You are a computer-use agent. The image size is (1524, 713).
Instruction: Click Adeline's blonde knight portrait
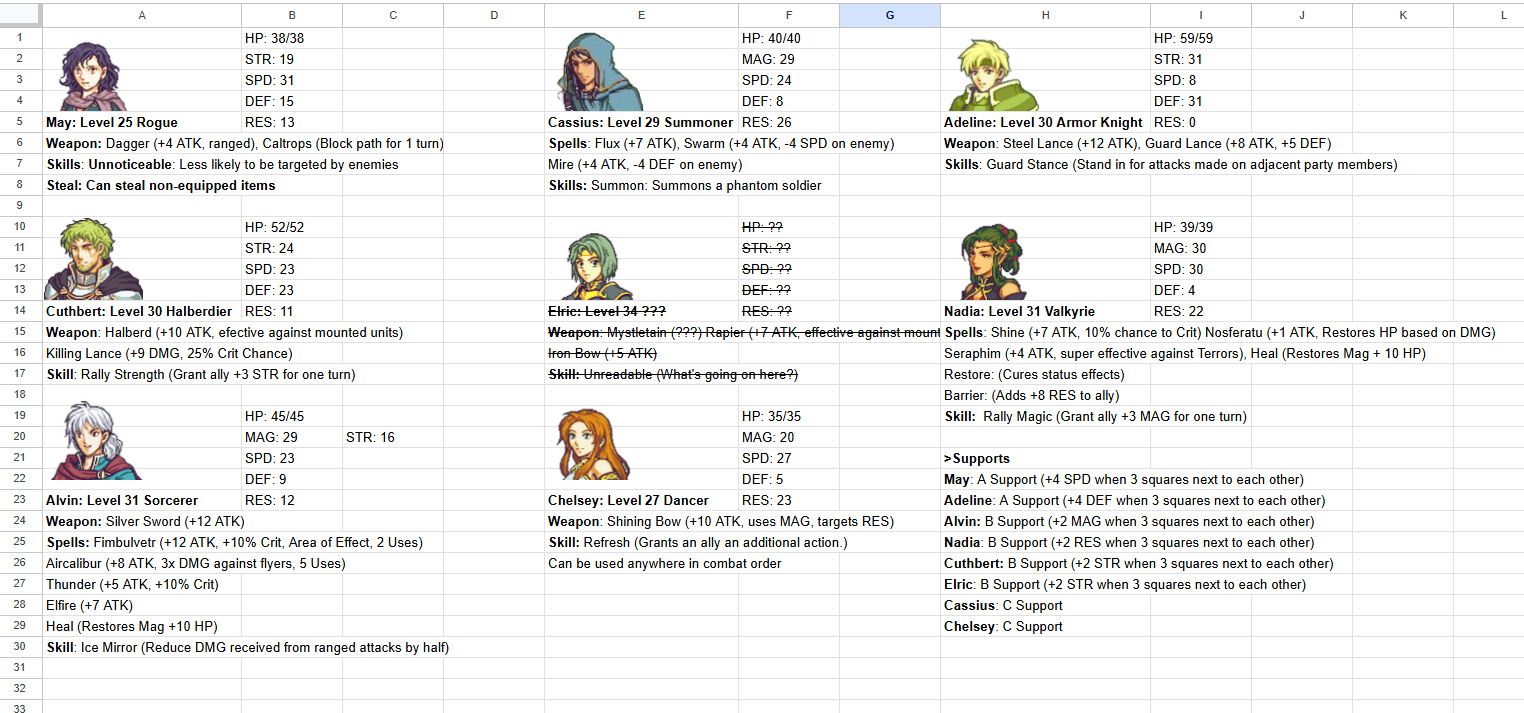click(992, 76)
